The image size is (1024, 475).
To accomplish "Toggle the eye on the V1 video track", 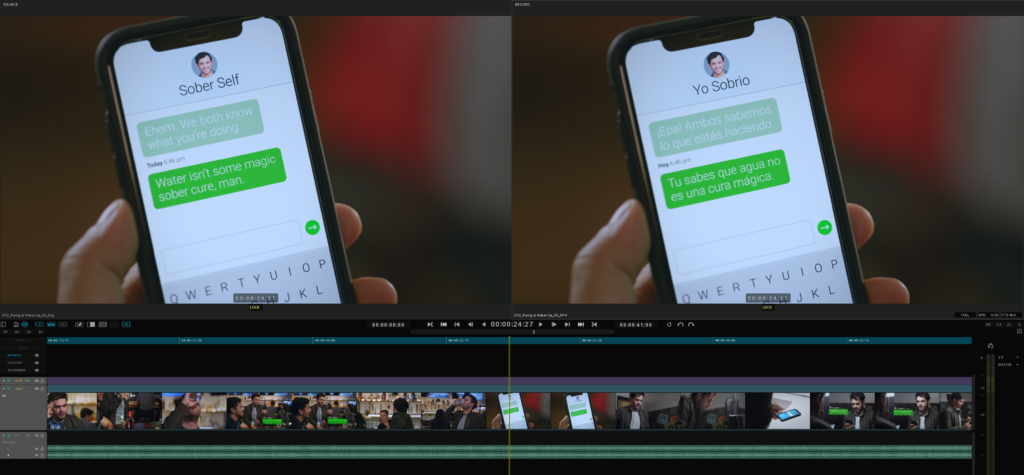I will [37, 389].
